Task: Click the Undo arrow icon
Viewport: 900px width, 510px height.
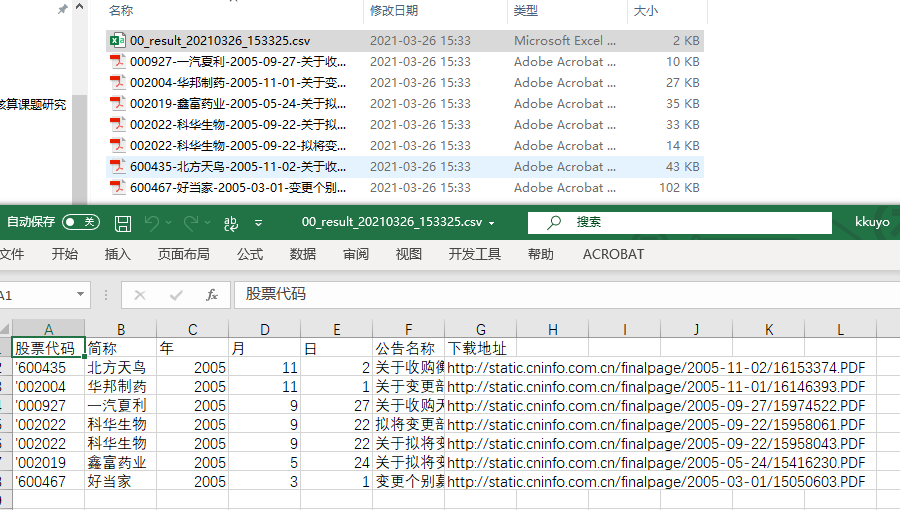Action: coord(152,223)
